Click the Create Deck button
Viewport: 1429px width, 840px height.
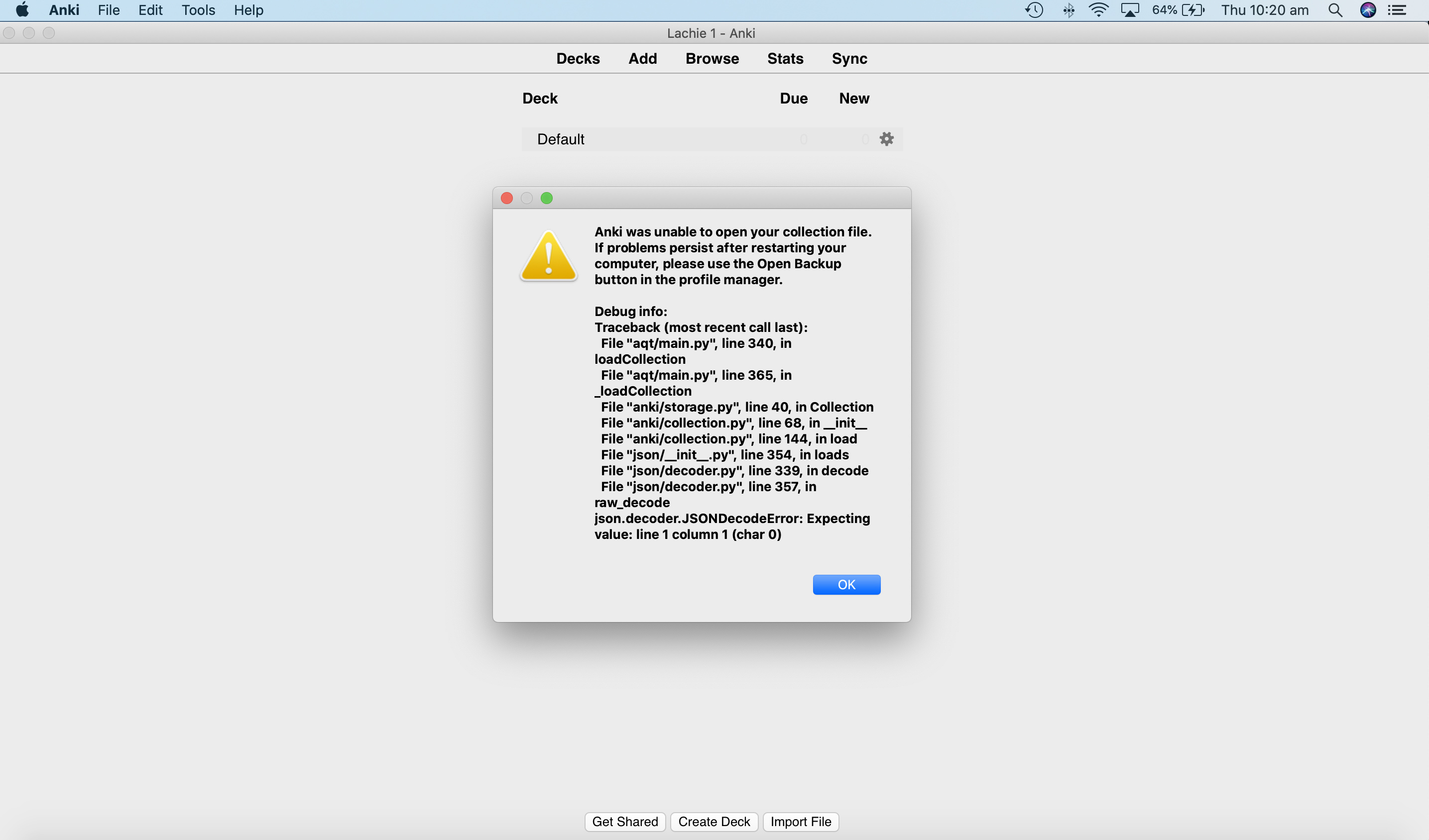click(714, 821)
